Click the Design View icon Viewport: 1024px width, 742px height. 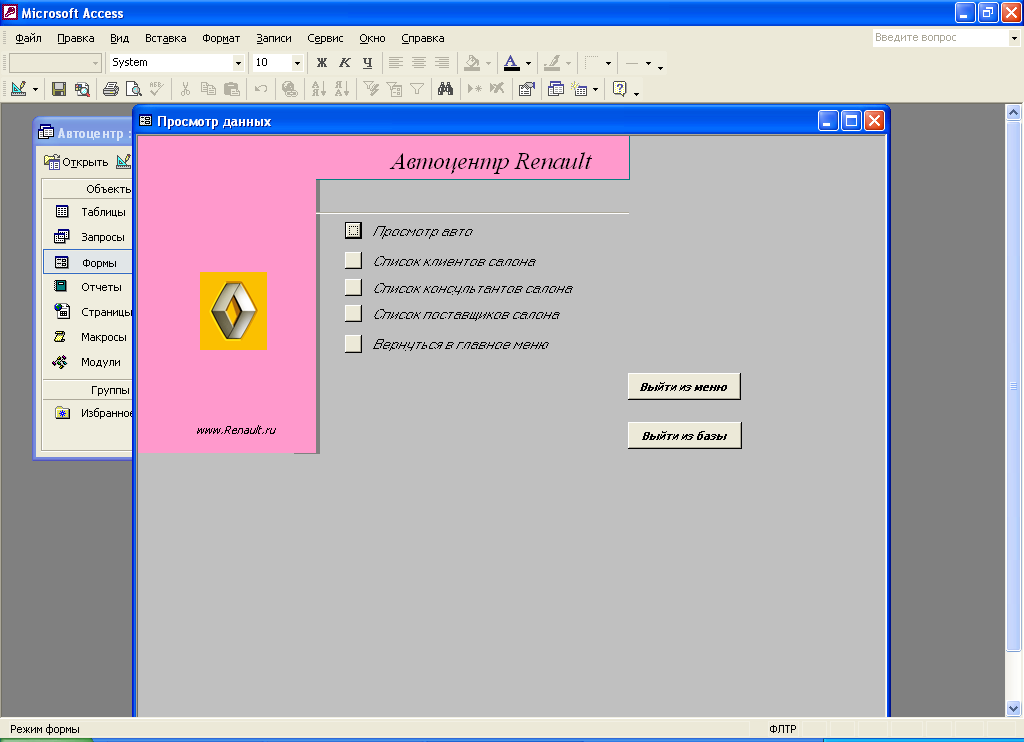coord(19,89)
